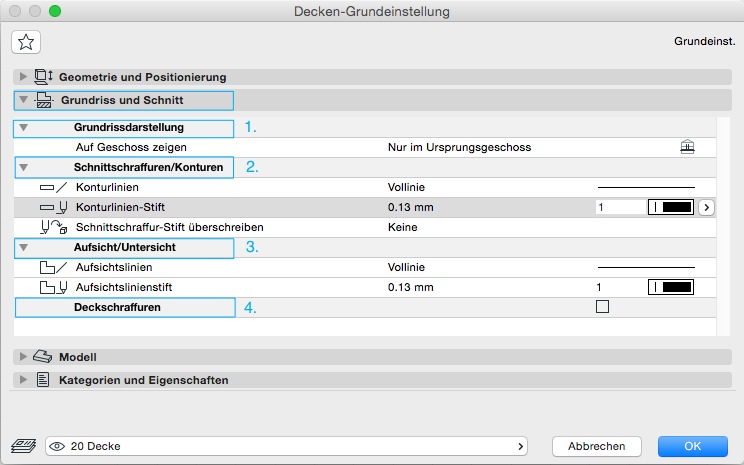Click the Modell panel icon
The width and height of the screenshot is (744, 465).
coord(43,357)
